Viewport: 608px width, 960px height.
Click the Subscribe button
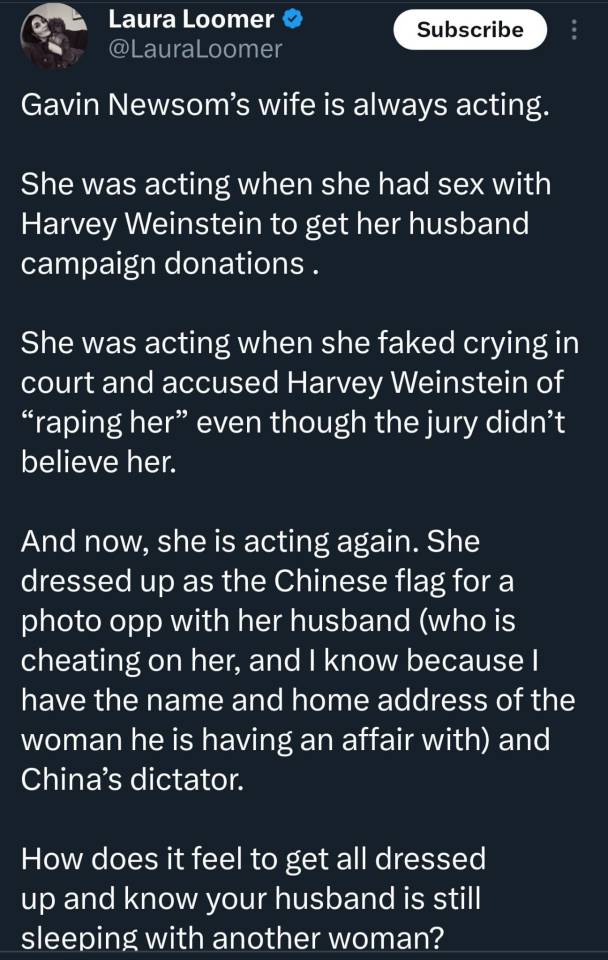click(469, 30)
